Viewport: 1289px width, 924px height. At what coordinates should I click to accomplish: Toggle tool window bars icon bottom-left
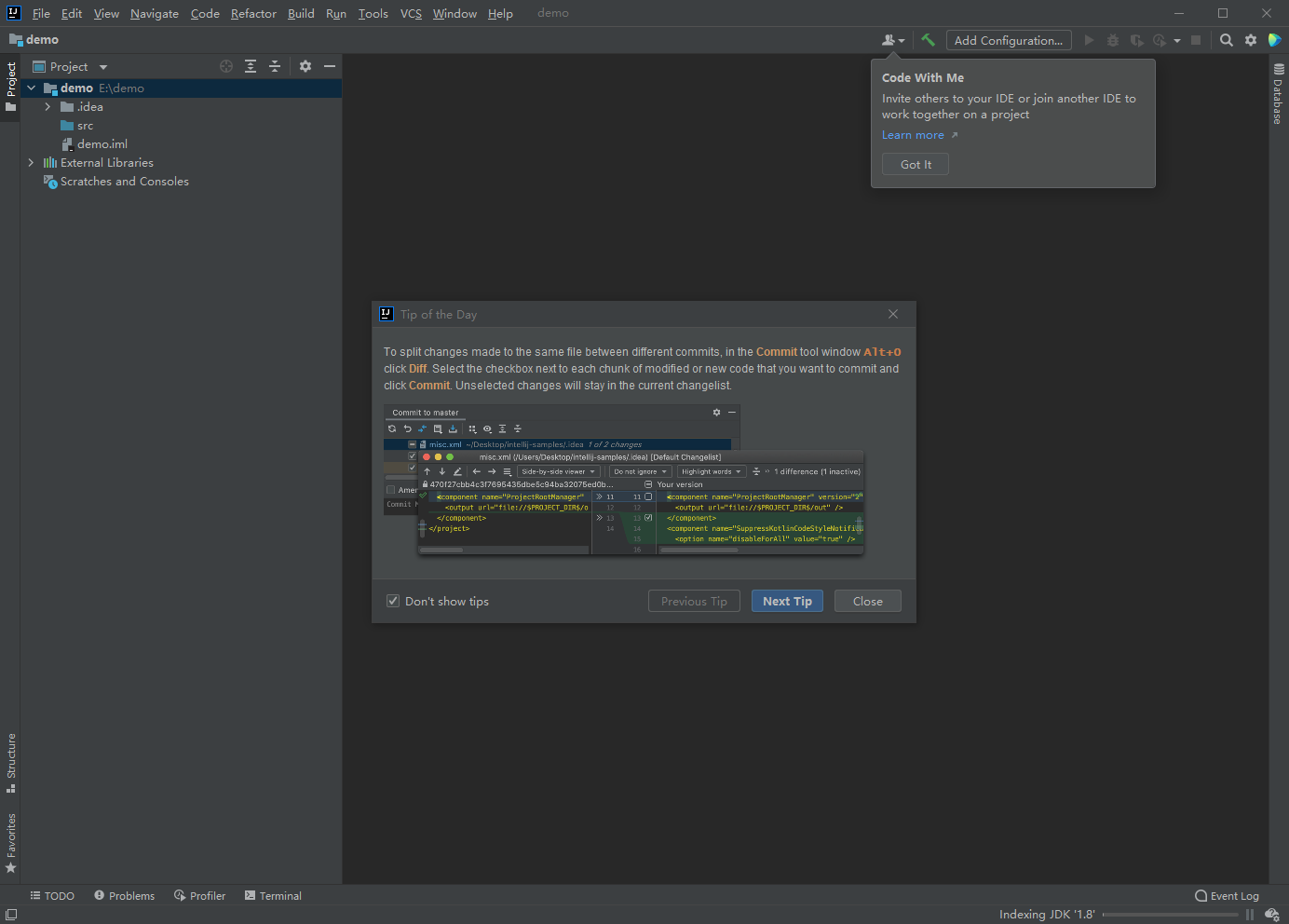[11, 915]
